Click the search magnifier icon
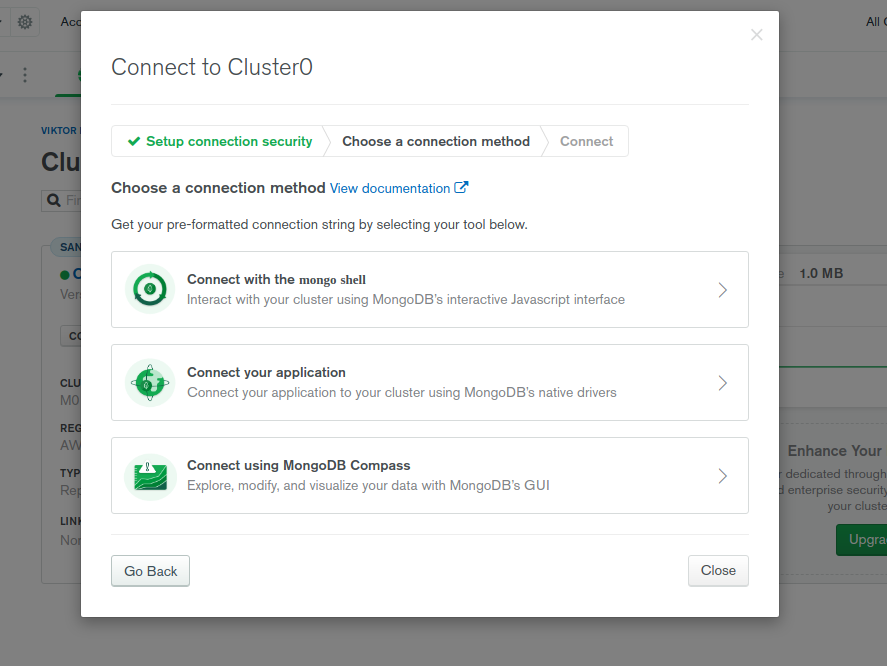Viewport: 887px width, 666px height. (52, 201)
